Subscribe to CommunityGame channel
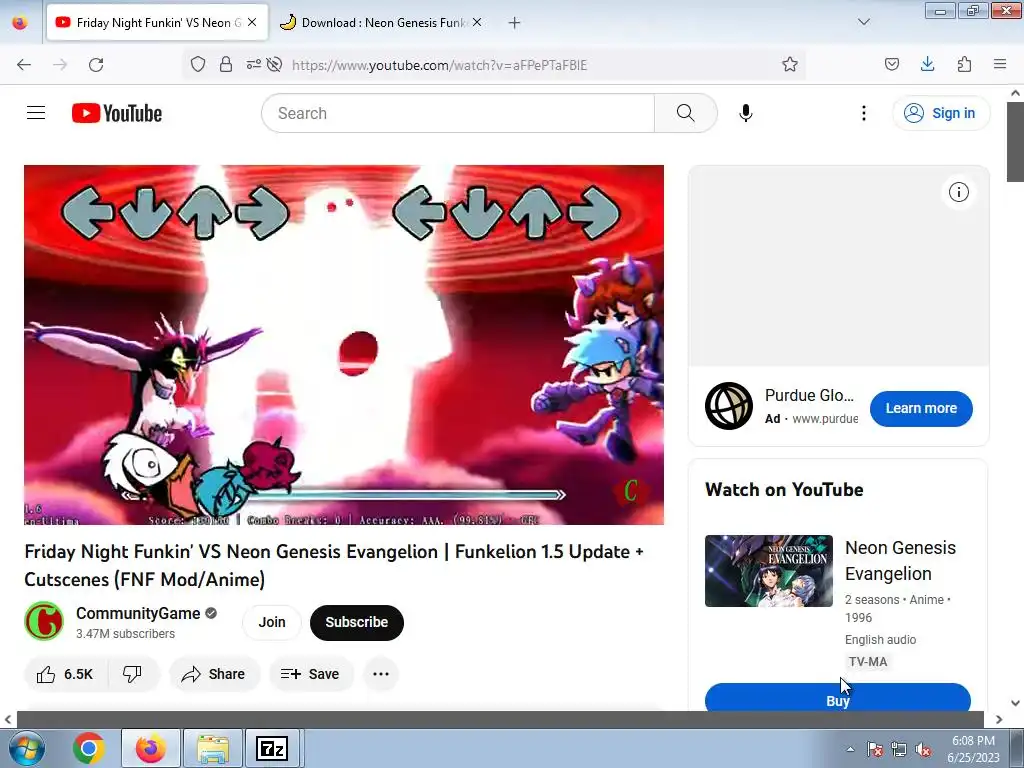This screenshot has width=1024, height=768. point(357,622)
